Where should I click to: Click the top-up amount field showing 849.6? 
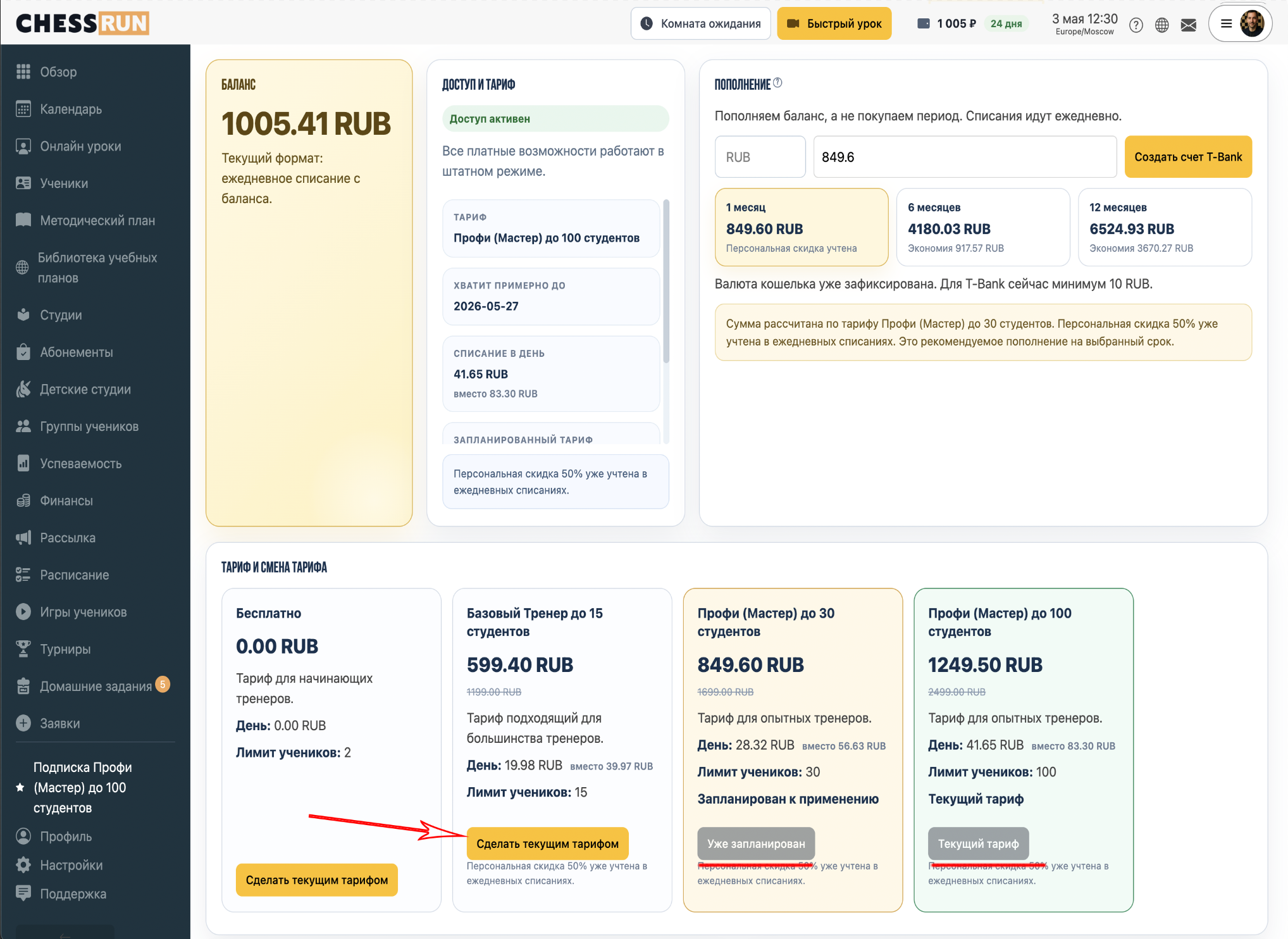click(965, 157)
